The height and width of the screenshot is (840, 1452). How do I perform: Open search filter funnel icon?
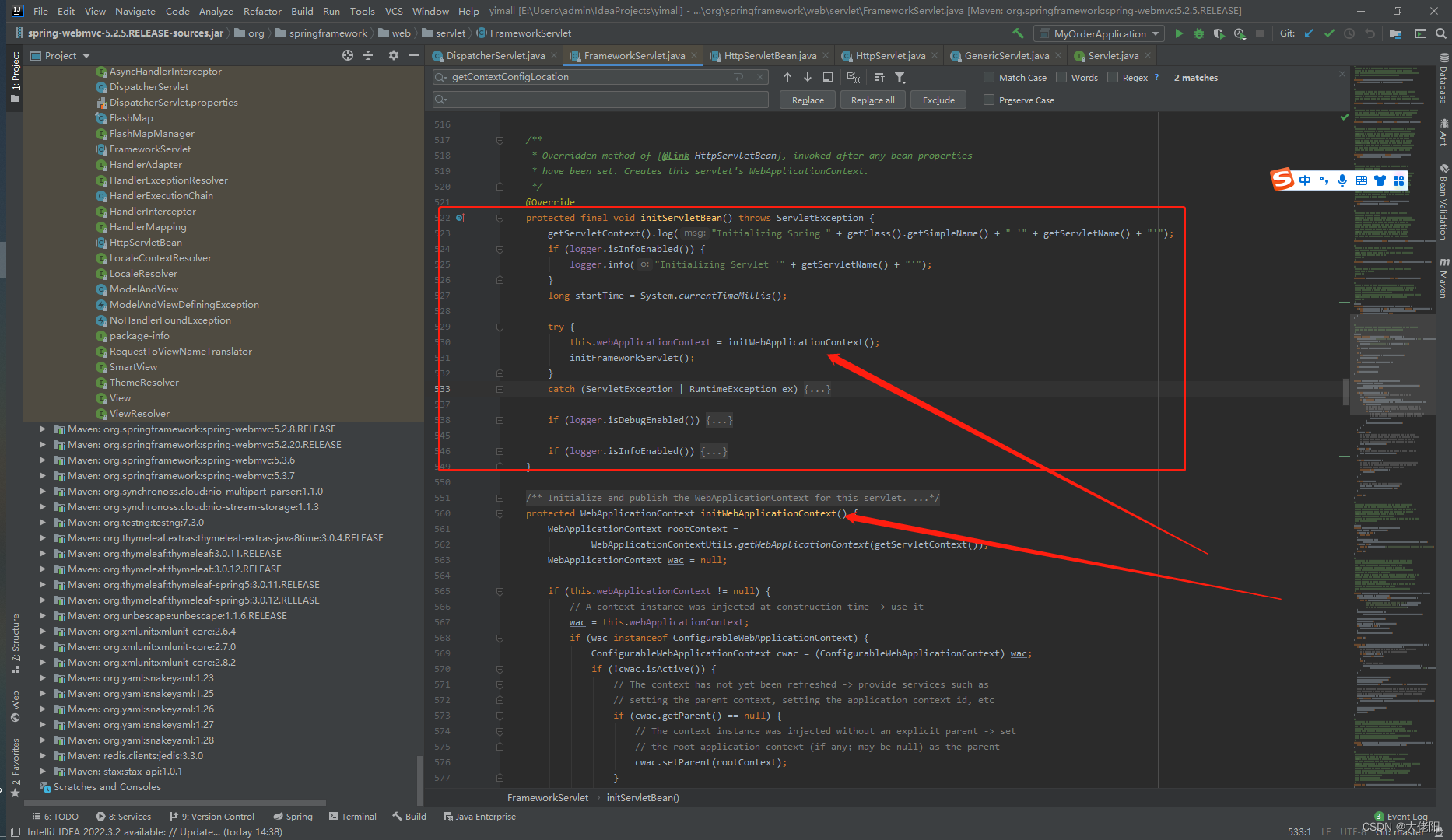click(x=900, y=77)
